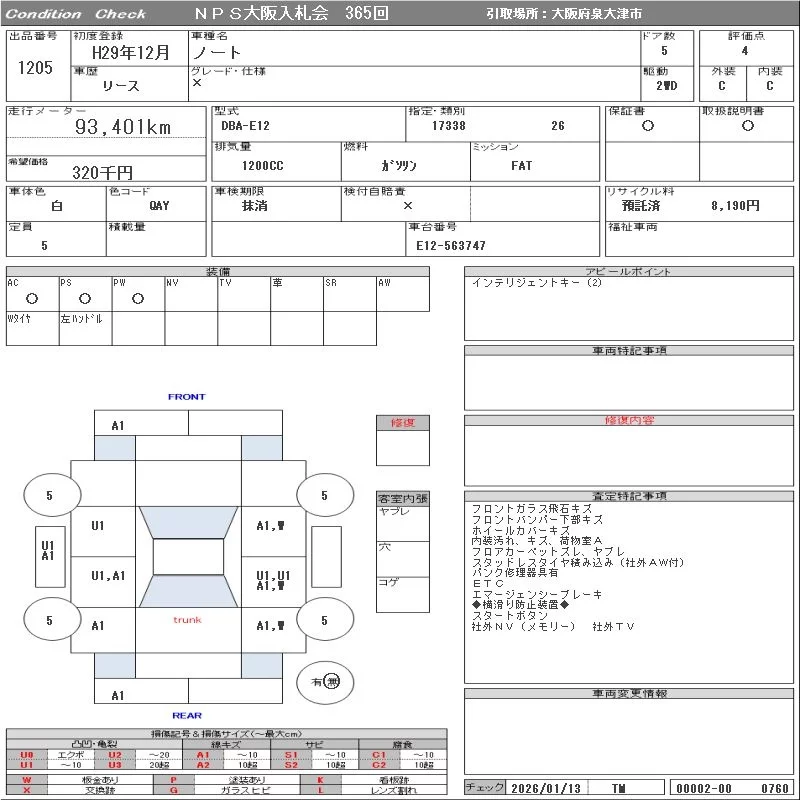800x800 pixels.
Task: Click the circled 無 spare tire mark
Action: tap(333, 681)
